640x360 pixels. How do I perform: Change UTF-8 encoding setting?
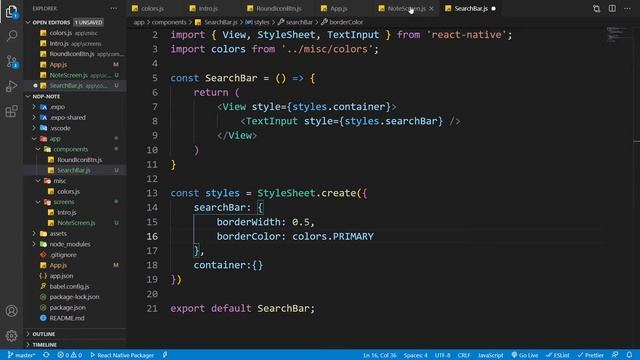[442, 355]
